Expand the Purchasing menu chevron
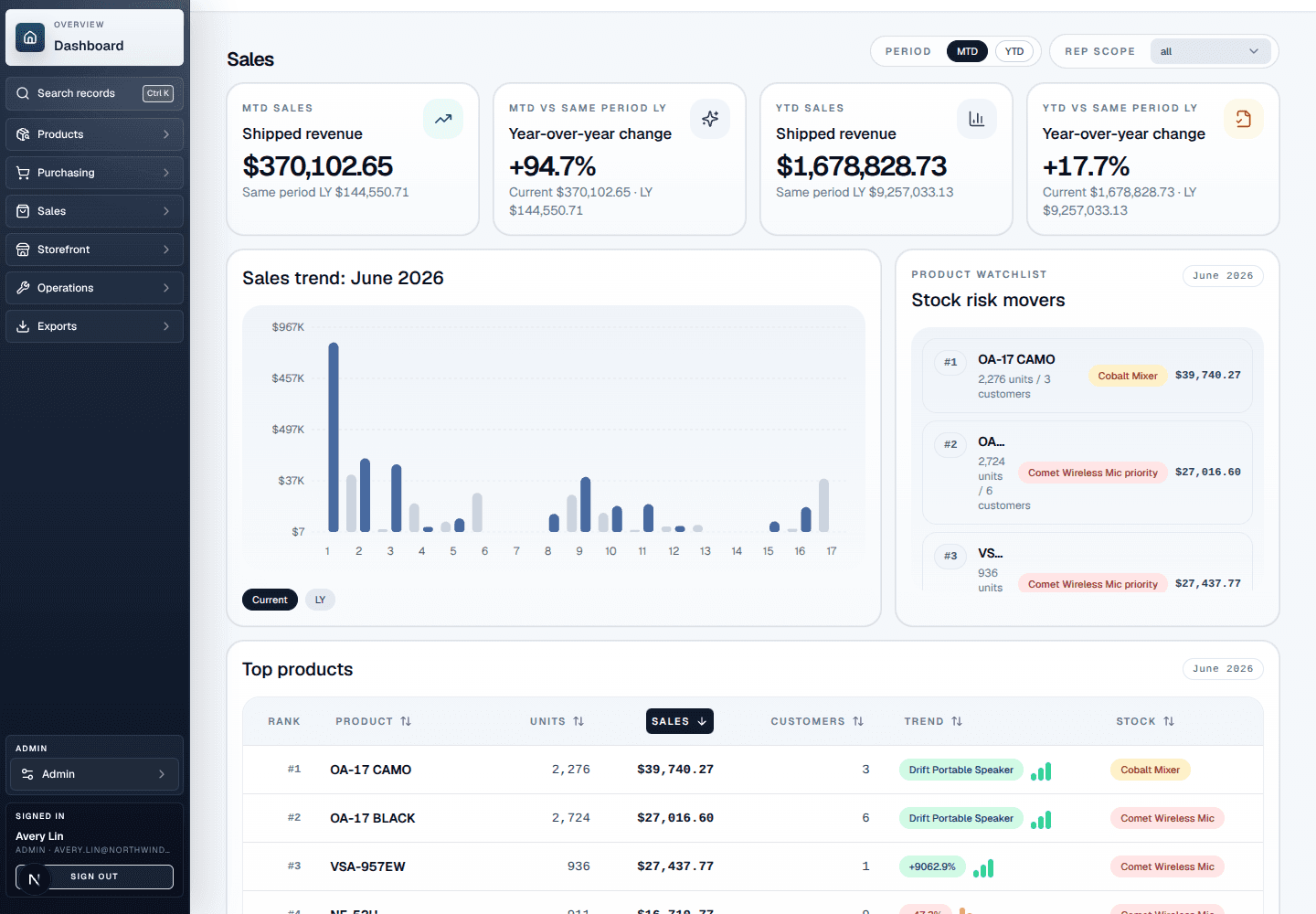Image resolution: width=1316 pixels, height=914 pixels. tap(166, 173)
